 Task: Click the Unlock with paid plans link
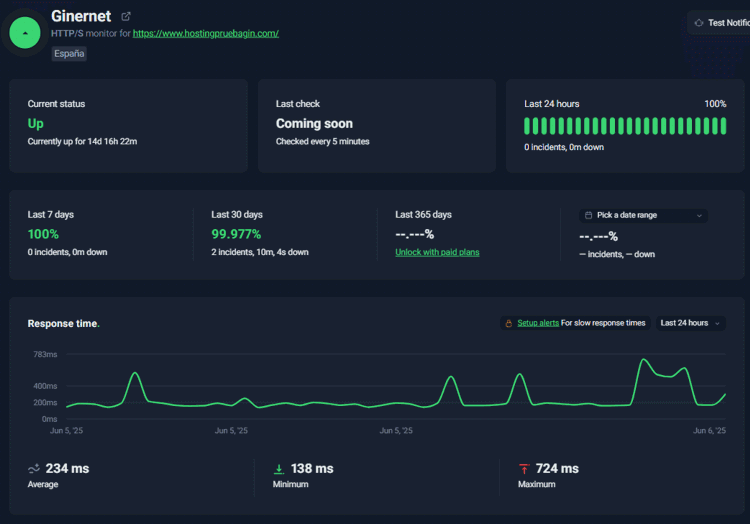[x=437, y=252]
